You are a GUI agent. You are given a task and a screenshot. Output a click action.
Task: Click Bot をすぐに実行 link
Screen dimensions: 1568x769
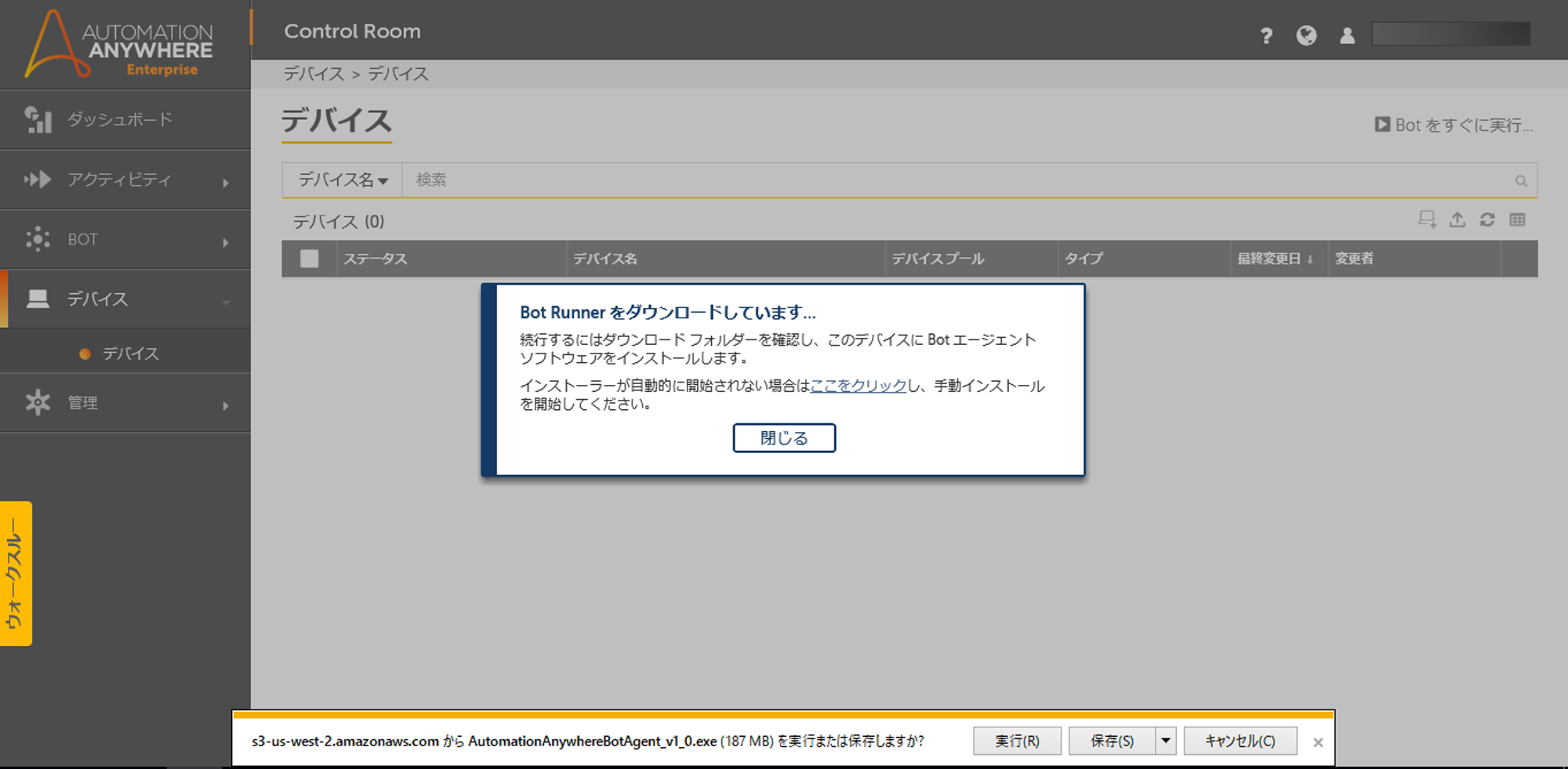tap(1464, 125)
